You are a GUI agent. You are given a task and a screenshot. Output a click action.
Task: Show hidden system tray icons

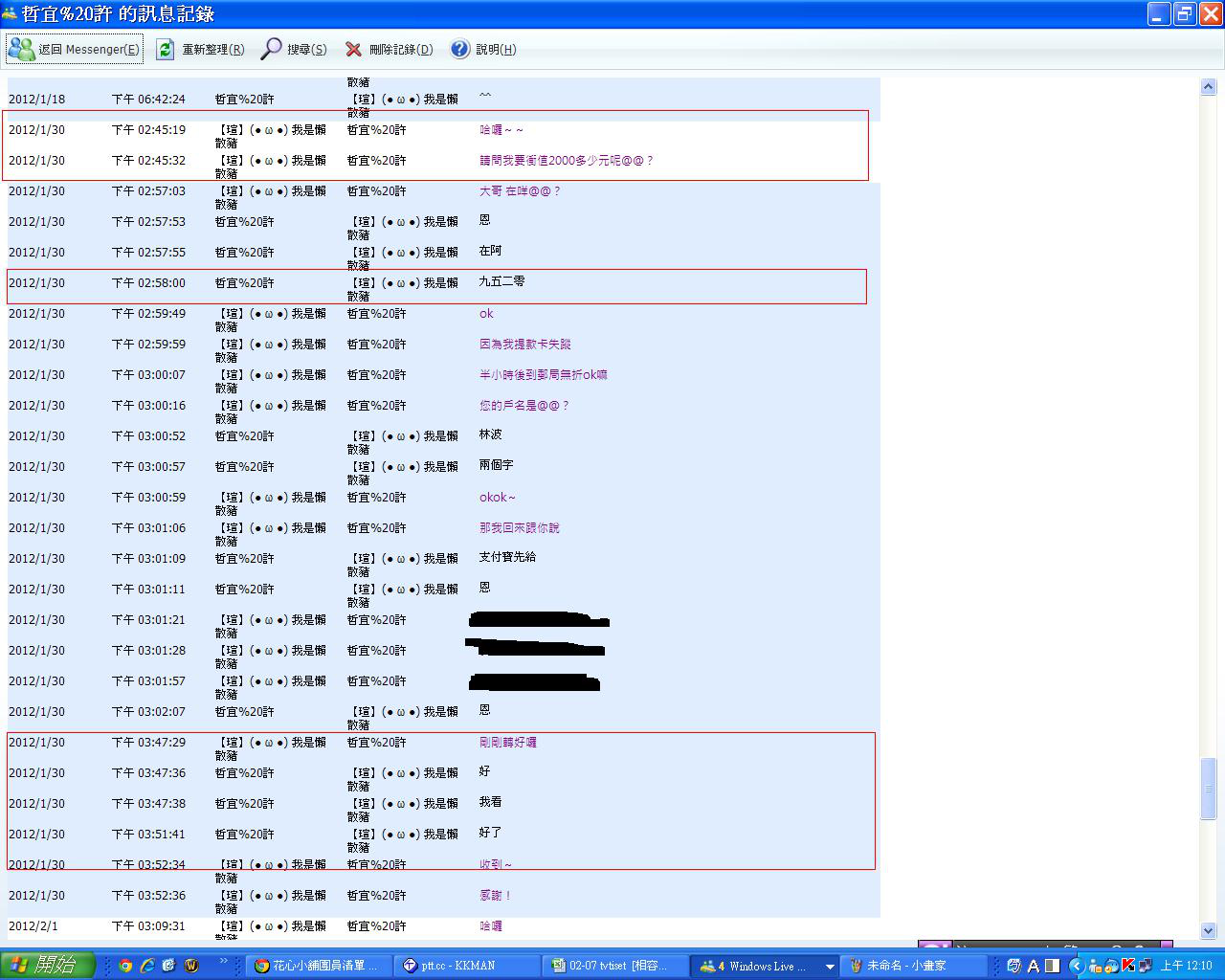click(1077, 966)
